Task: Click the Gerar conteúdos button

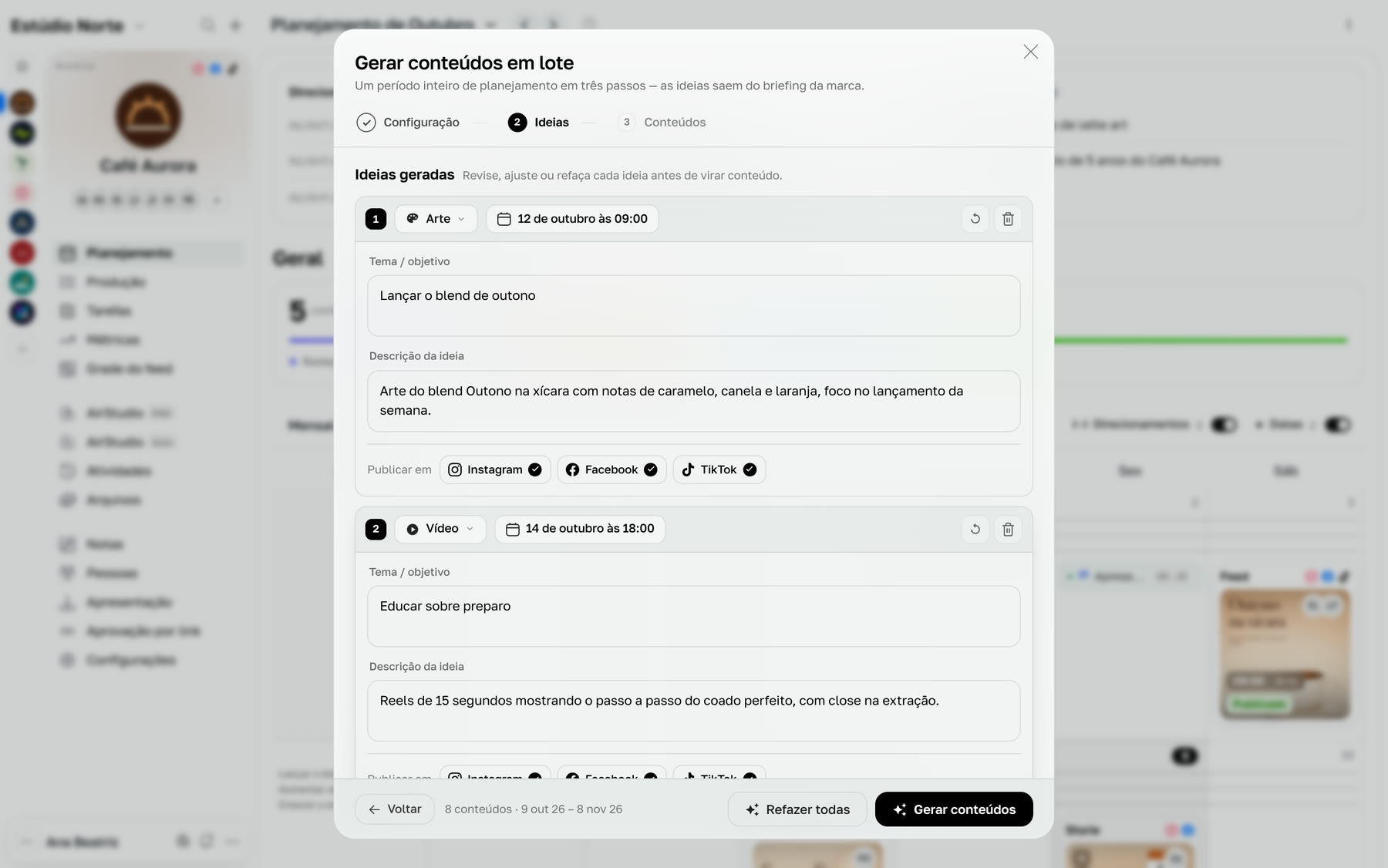Action: pos(954,809)
